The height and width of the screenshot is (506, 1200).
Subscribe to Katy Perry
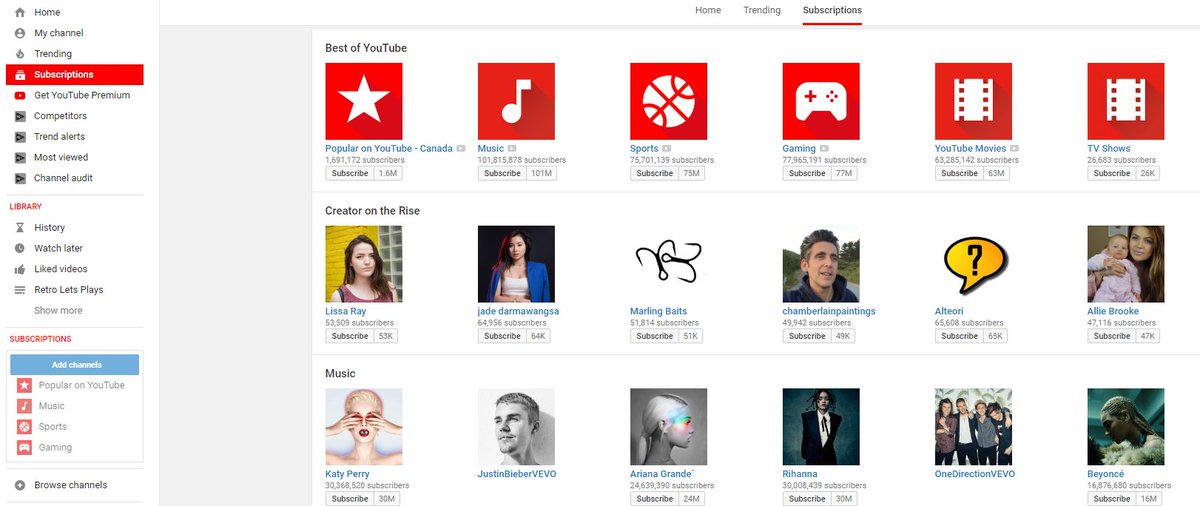tap(350, 498)
